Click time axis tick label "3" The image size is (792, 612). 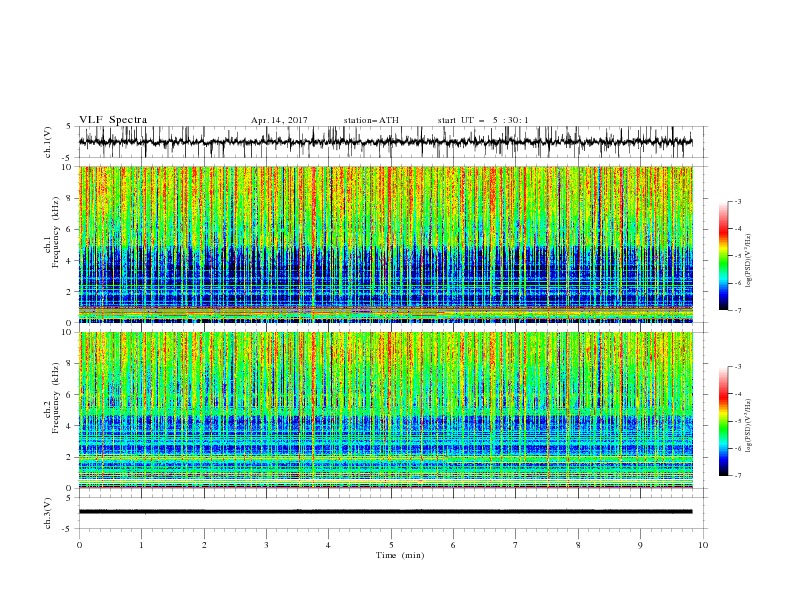tap(266, 545)
